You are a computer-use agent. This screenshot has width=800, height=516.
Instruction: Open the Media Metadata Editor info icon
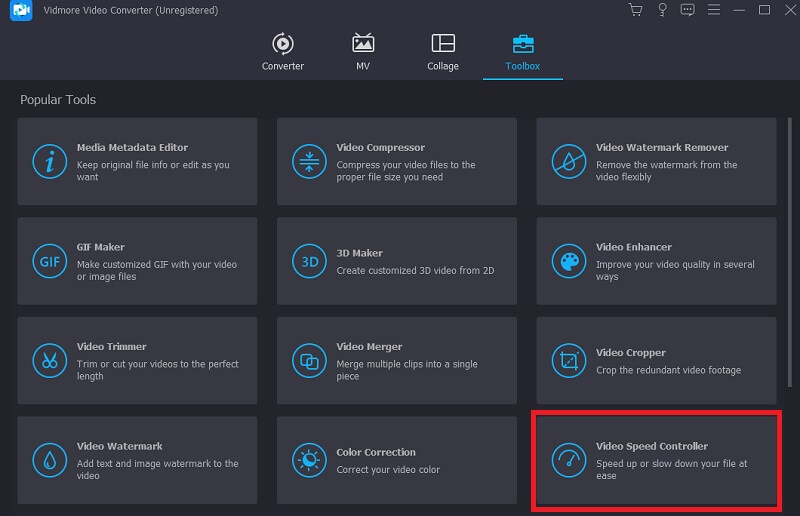49,161
